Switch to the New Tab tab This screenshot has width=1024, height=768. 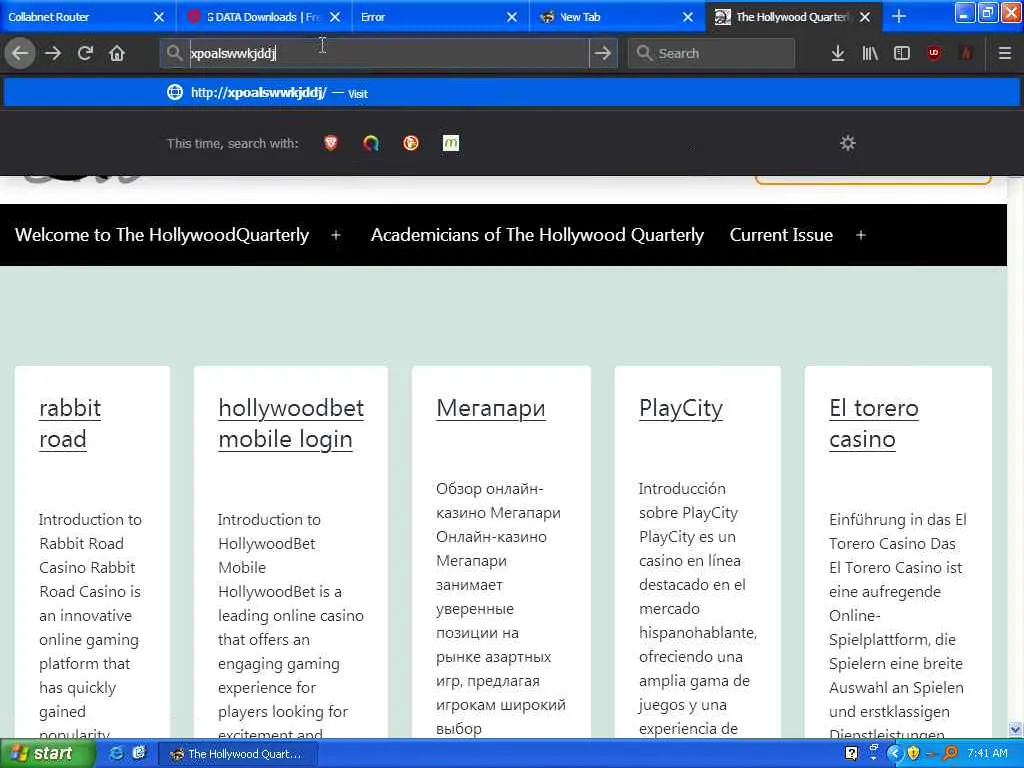coord(616,17)
